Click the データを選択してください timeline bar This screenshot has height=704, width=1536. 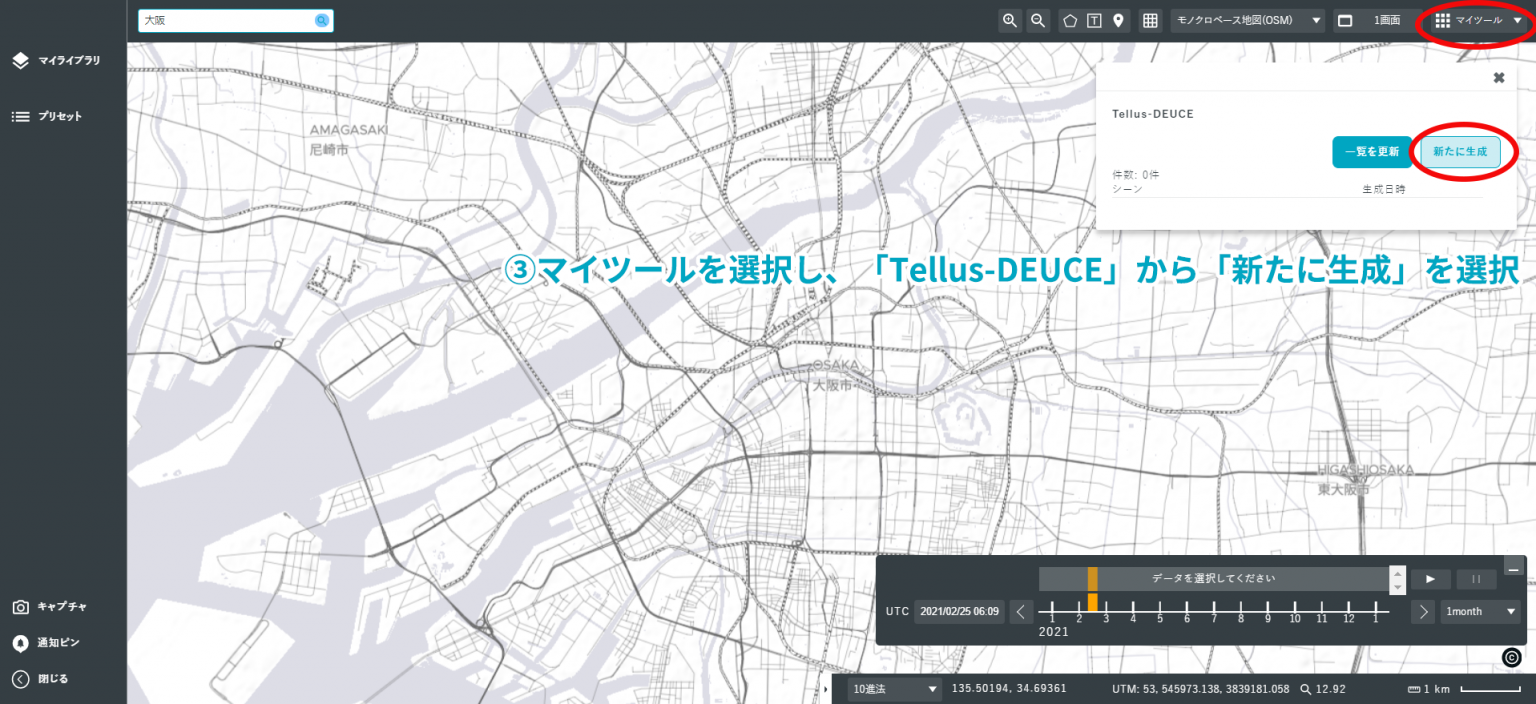pos(1213,579)
